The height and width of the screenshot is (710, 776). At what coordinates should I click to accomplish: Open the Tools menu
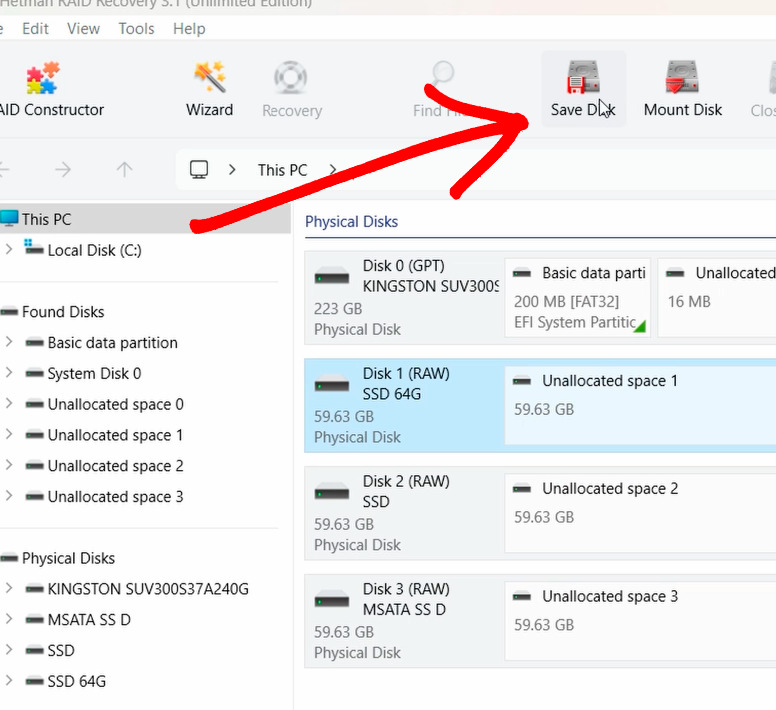click(136, 29)
